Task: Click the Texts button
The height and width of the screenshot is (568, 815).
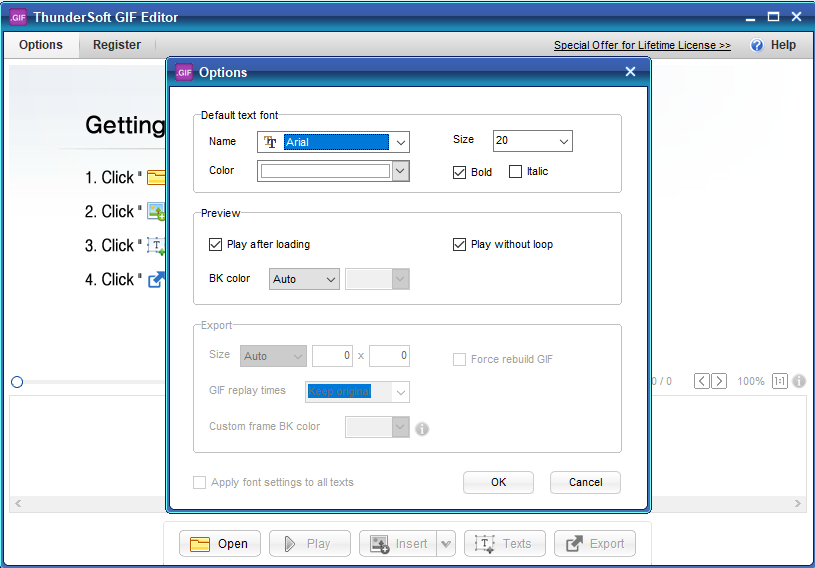Action: (x=505, y=544)
